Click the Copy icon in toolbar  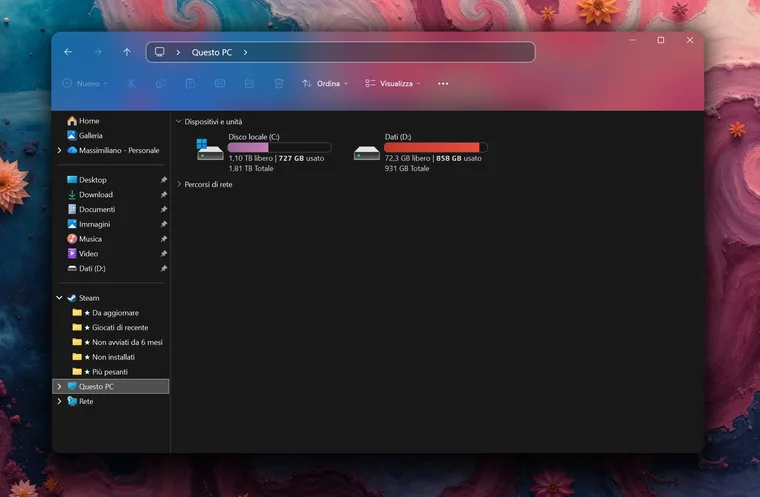pyautogui.click(x=160, y=83)
